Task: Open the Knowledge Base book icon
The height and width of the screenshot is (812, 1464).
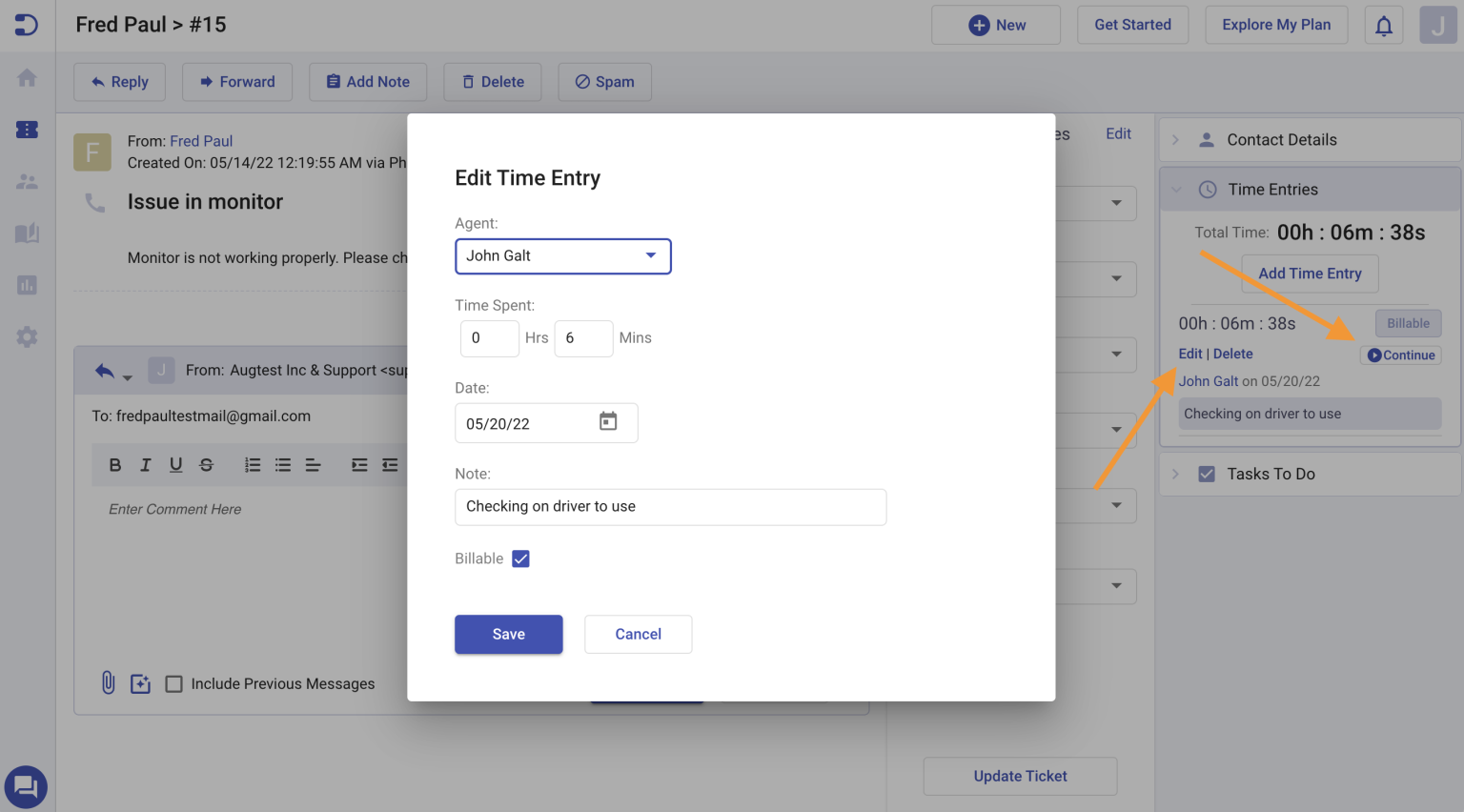Action: click(x=27, y=233)
